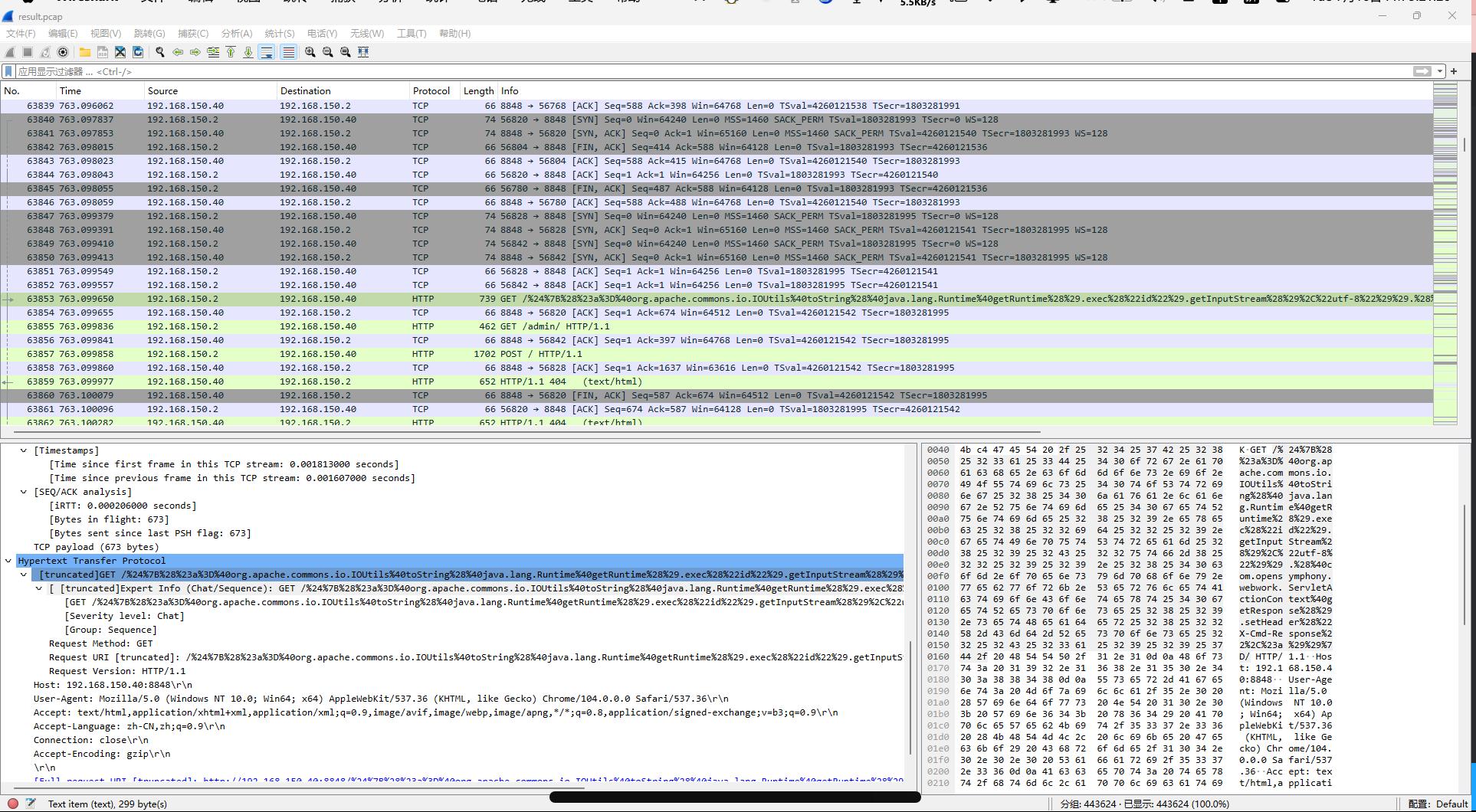Select the User-Agent header line

tap(381, 699)
